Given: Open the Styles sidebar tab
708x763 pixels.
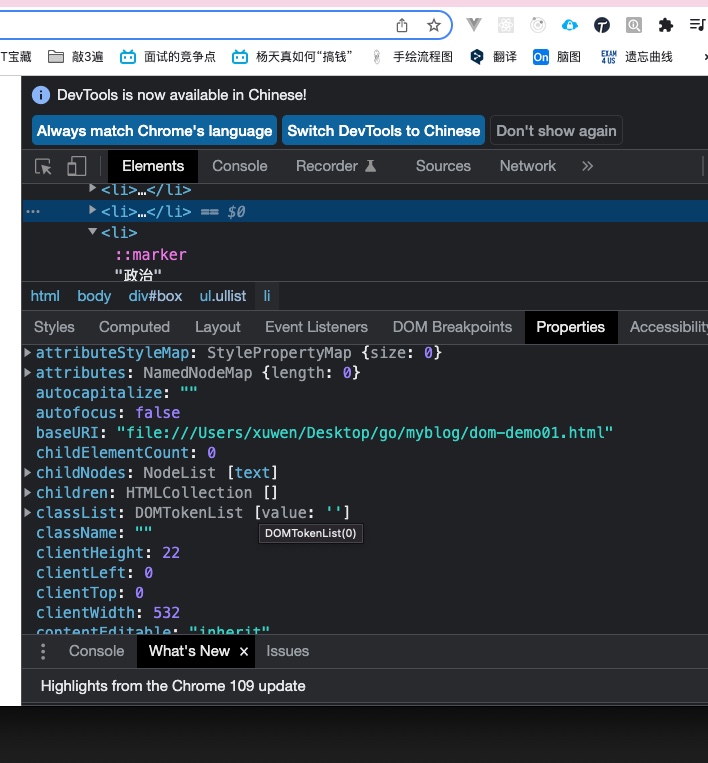Looking at the screenshot, I should click(x=54, y=327).
